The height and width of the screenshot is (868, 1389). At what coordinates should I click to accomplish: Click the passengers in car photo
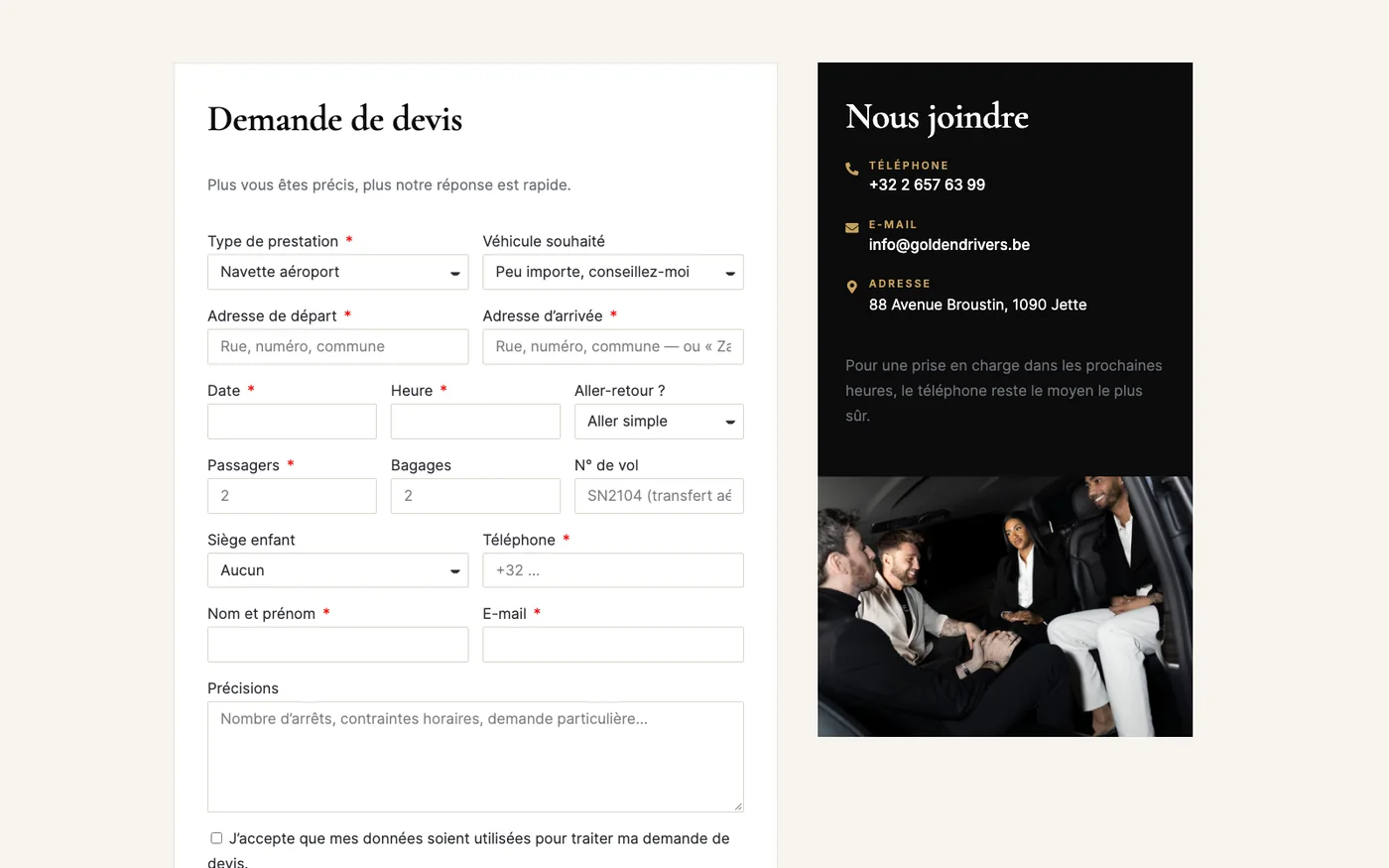[x=1005, y=606]
